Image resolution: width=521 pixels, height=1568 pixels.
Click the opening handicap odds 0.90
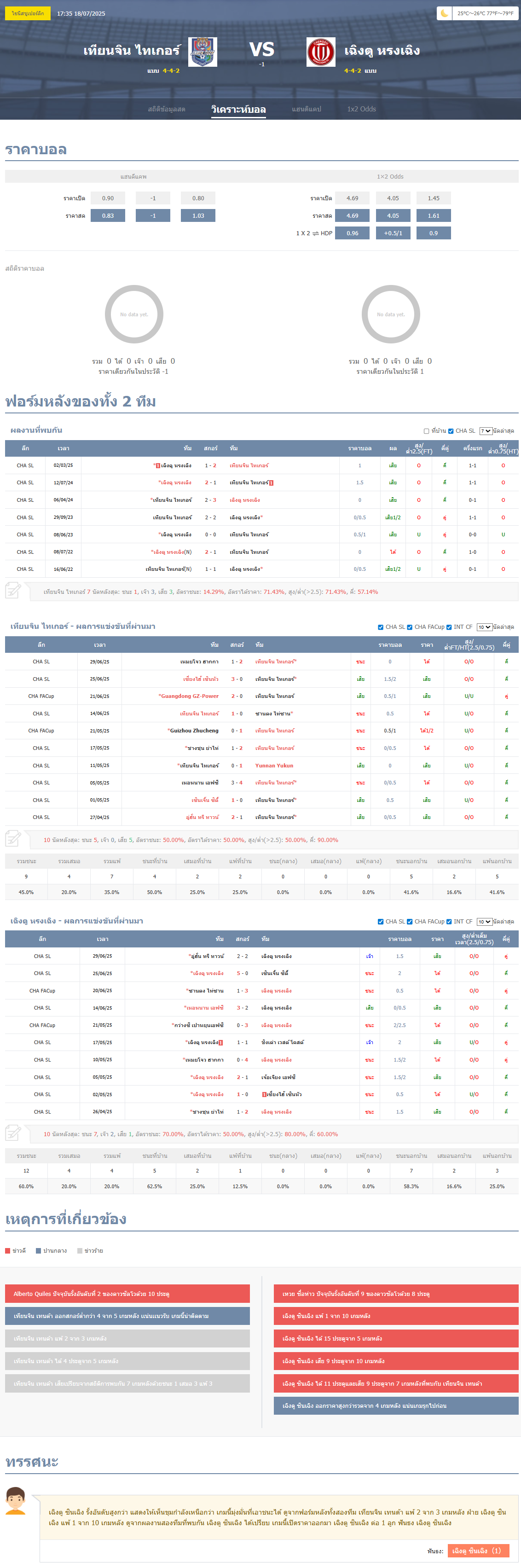pos(108,198)
